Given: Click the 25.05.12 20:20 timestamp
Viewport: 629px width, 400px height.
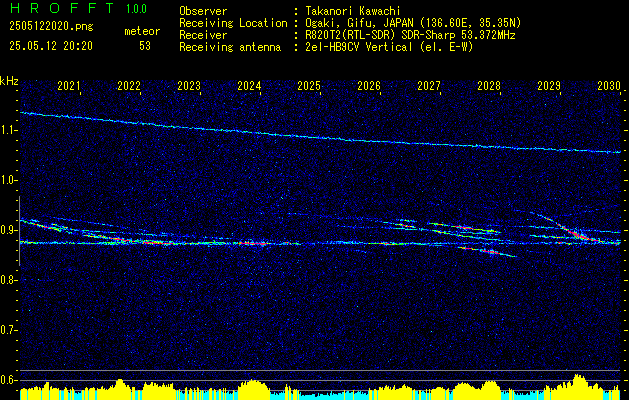Looking at the screenshot, I should click(51, 46).
